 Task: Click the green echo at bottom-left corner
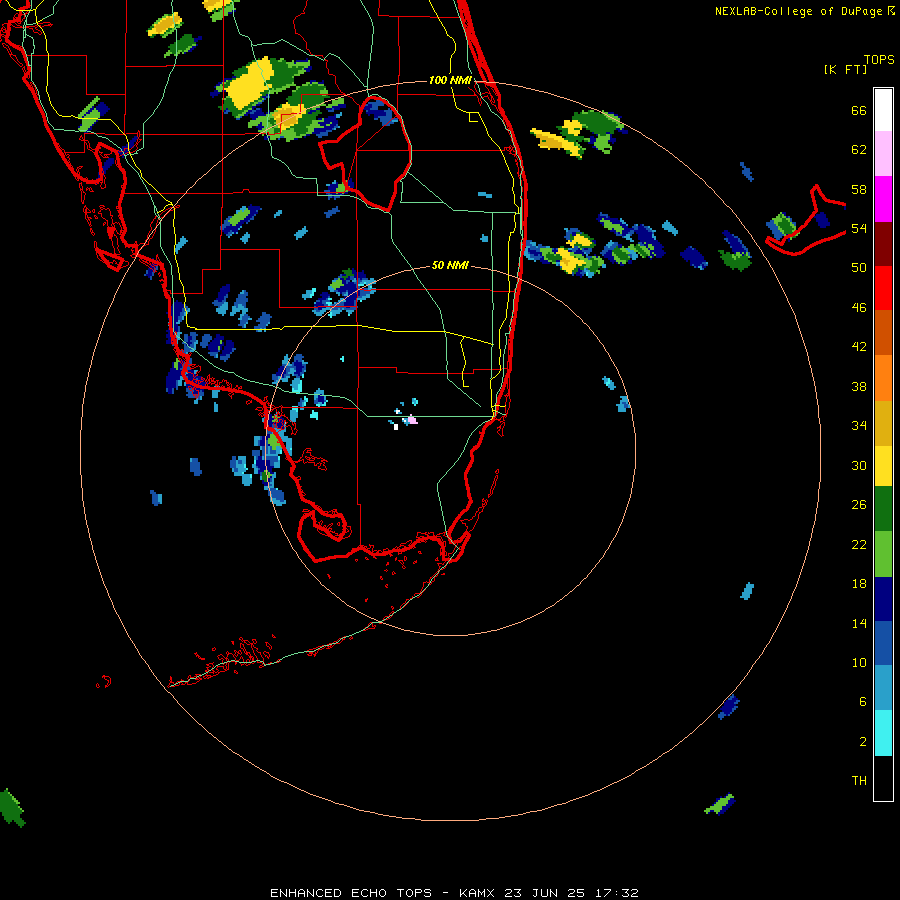tap(11, 807)
